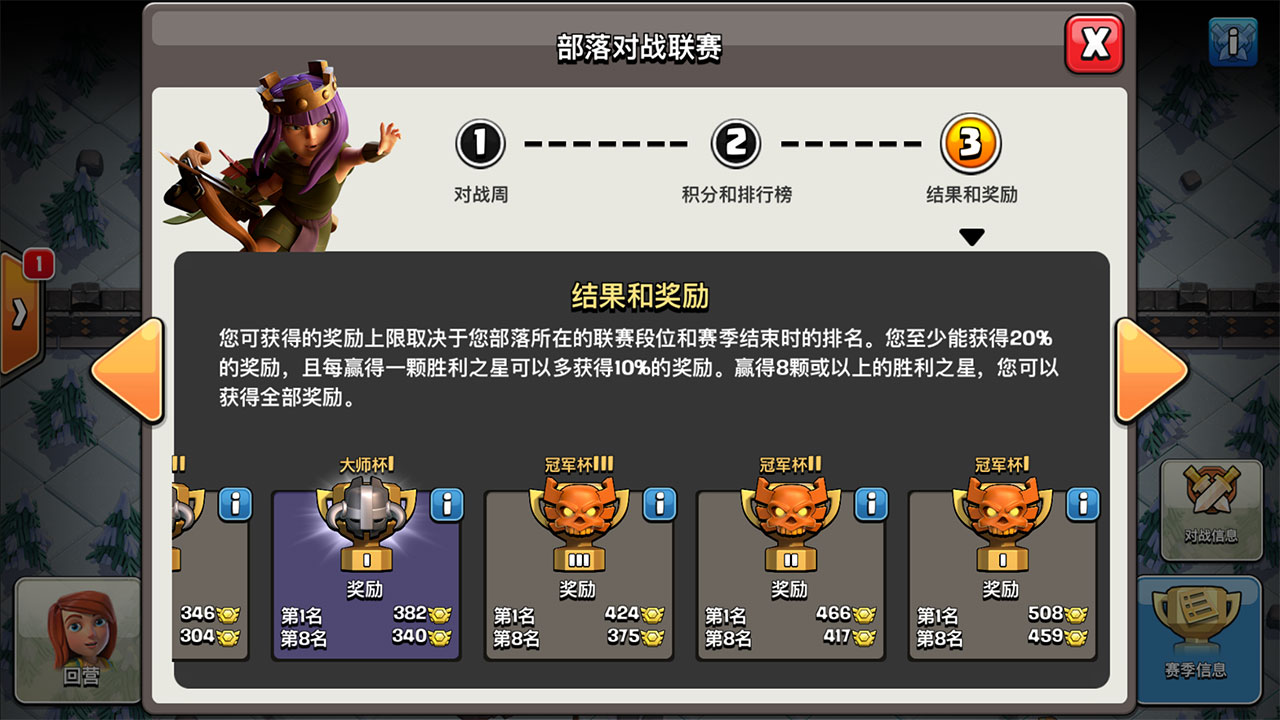The width and height of the screenshot is (1280, 720).
Task: Click the info icon on 冠军杯III card
Action: 659,504
